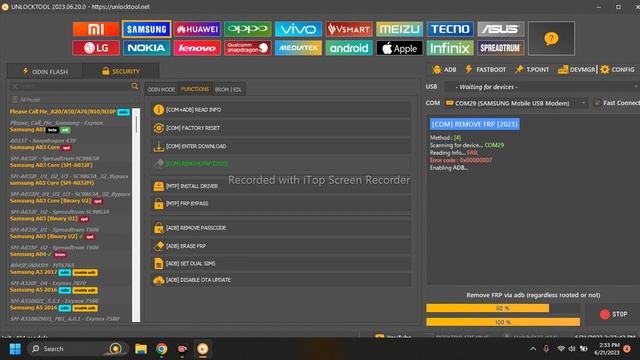Choose the Infinix brand logo

click(x=450, y=48)
